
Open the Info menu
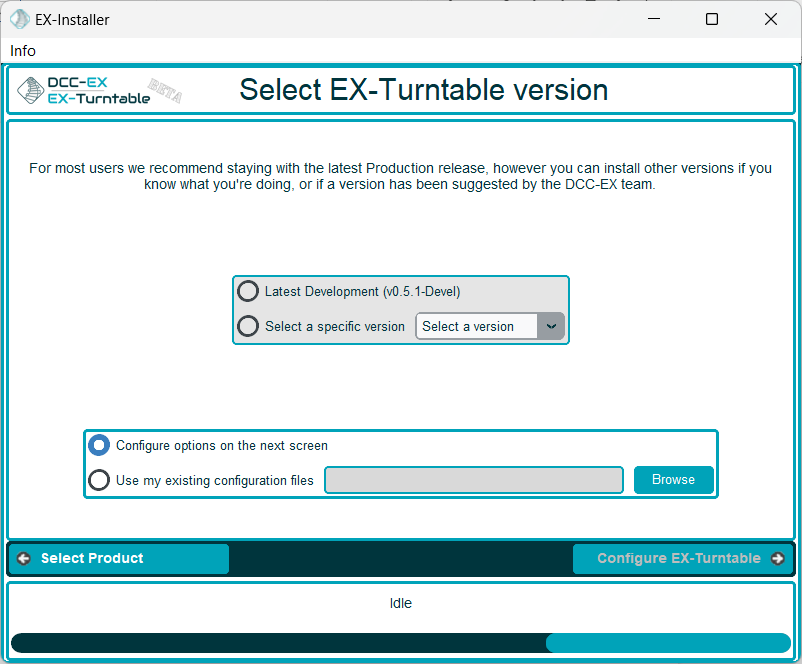tap(23, 51)
